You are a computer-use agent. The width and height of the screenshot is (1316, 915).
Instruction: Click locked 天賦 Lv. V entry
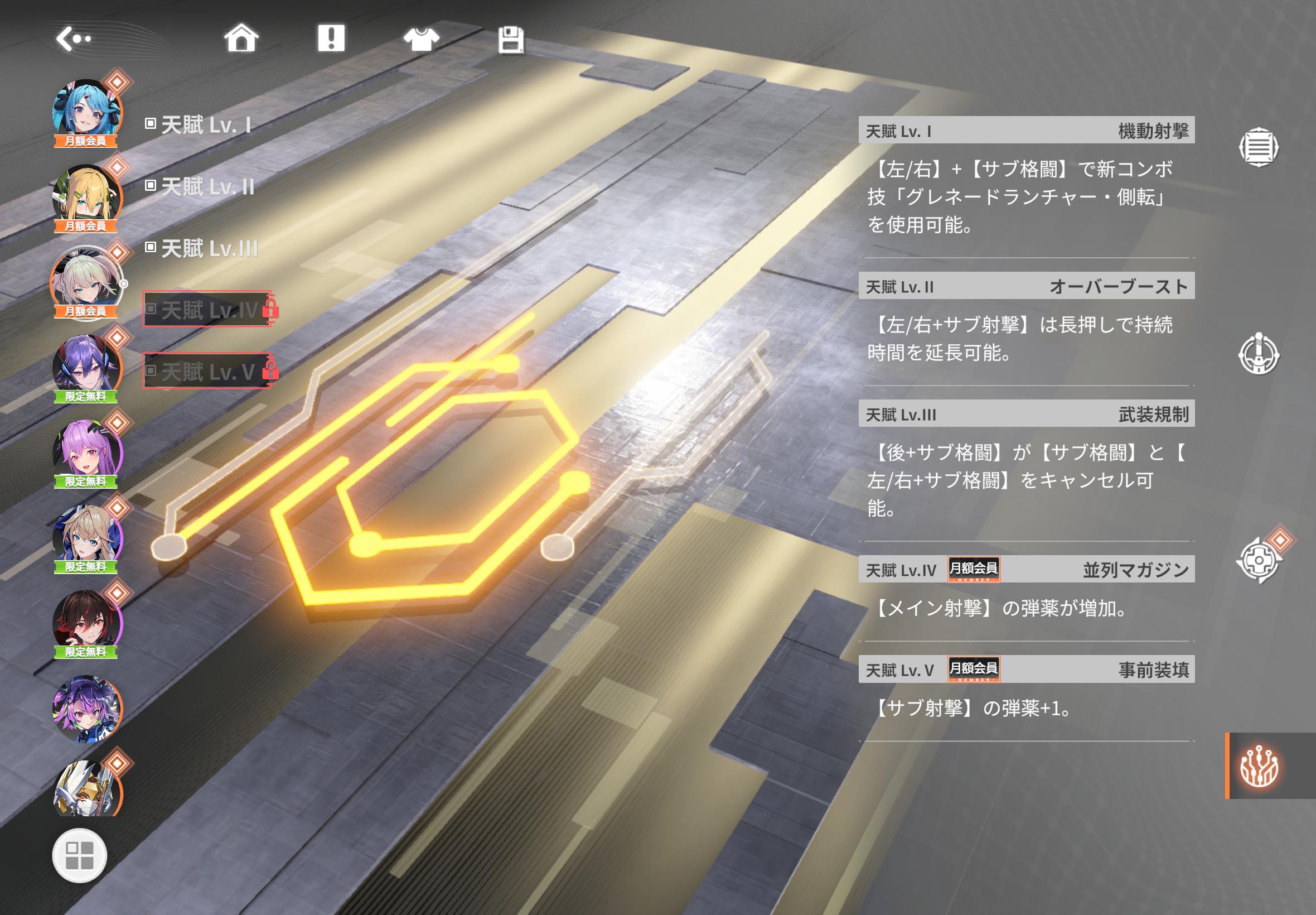point(207,372)
